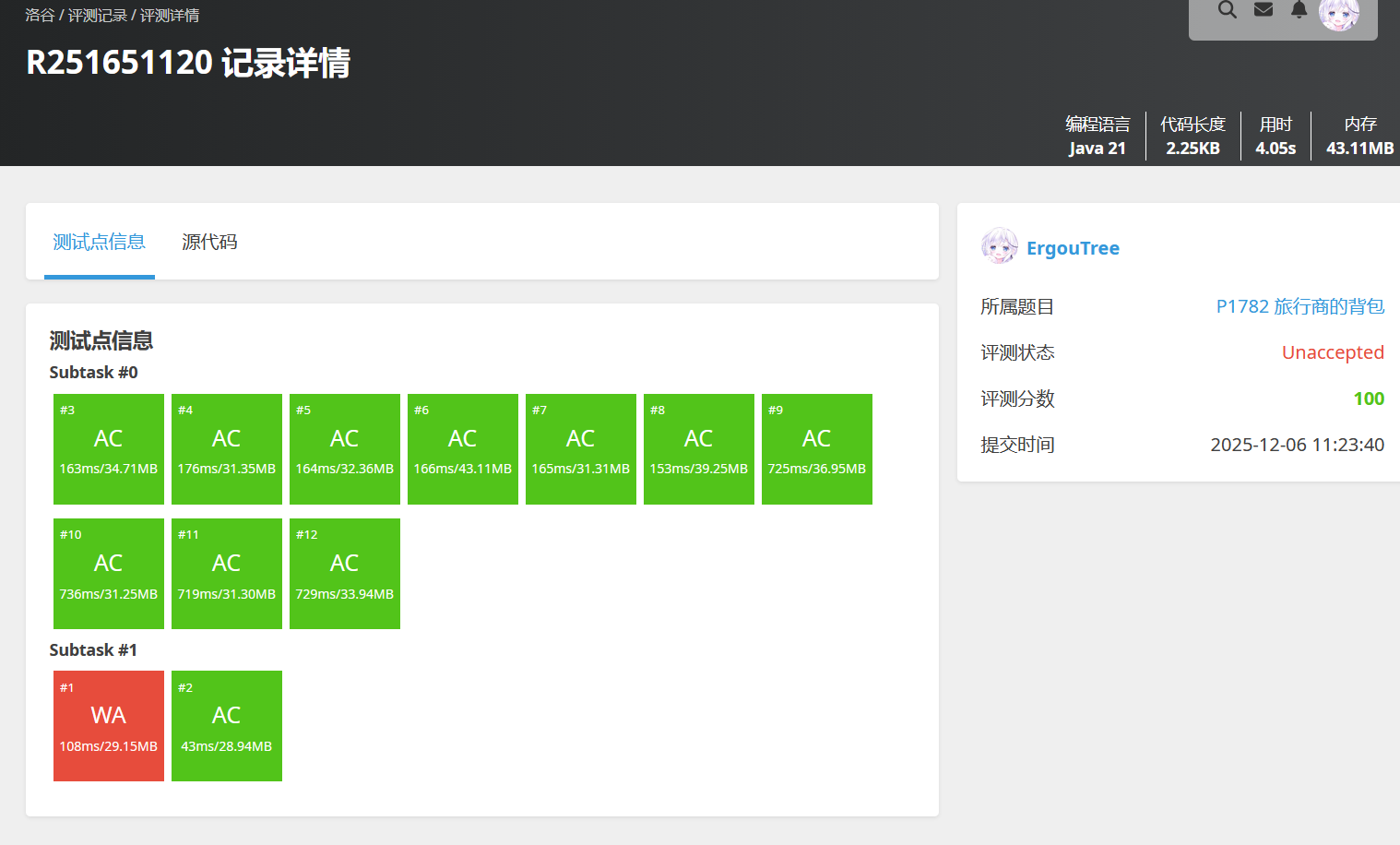Click test case #8 taking 153ms
The image size is (1400, 845).
699,449
